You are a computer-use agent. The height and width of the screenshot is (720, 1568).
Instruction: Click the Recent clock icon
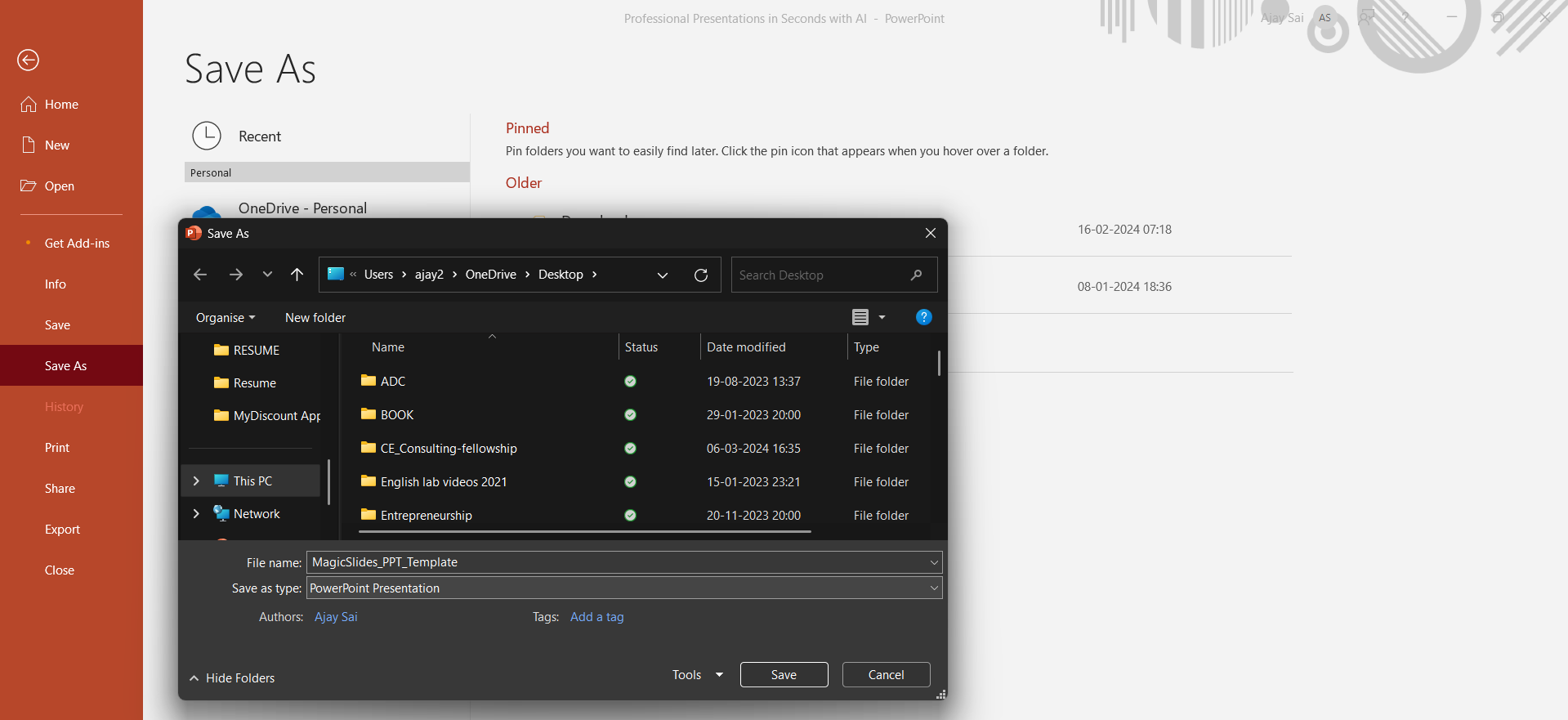coord(207,136)
